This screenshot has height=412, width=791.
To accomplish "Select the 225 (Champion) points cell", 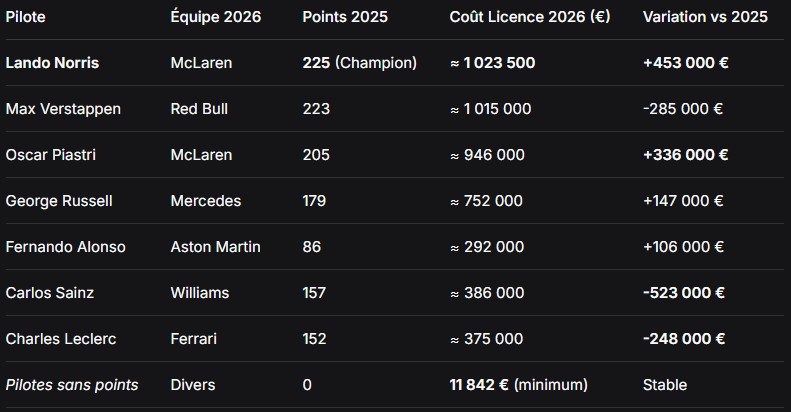I will click(359, 63).
